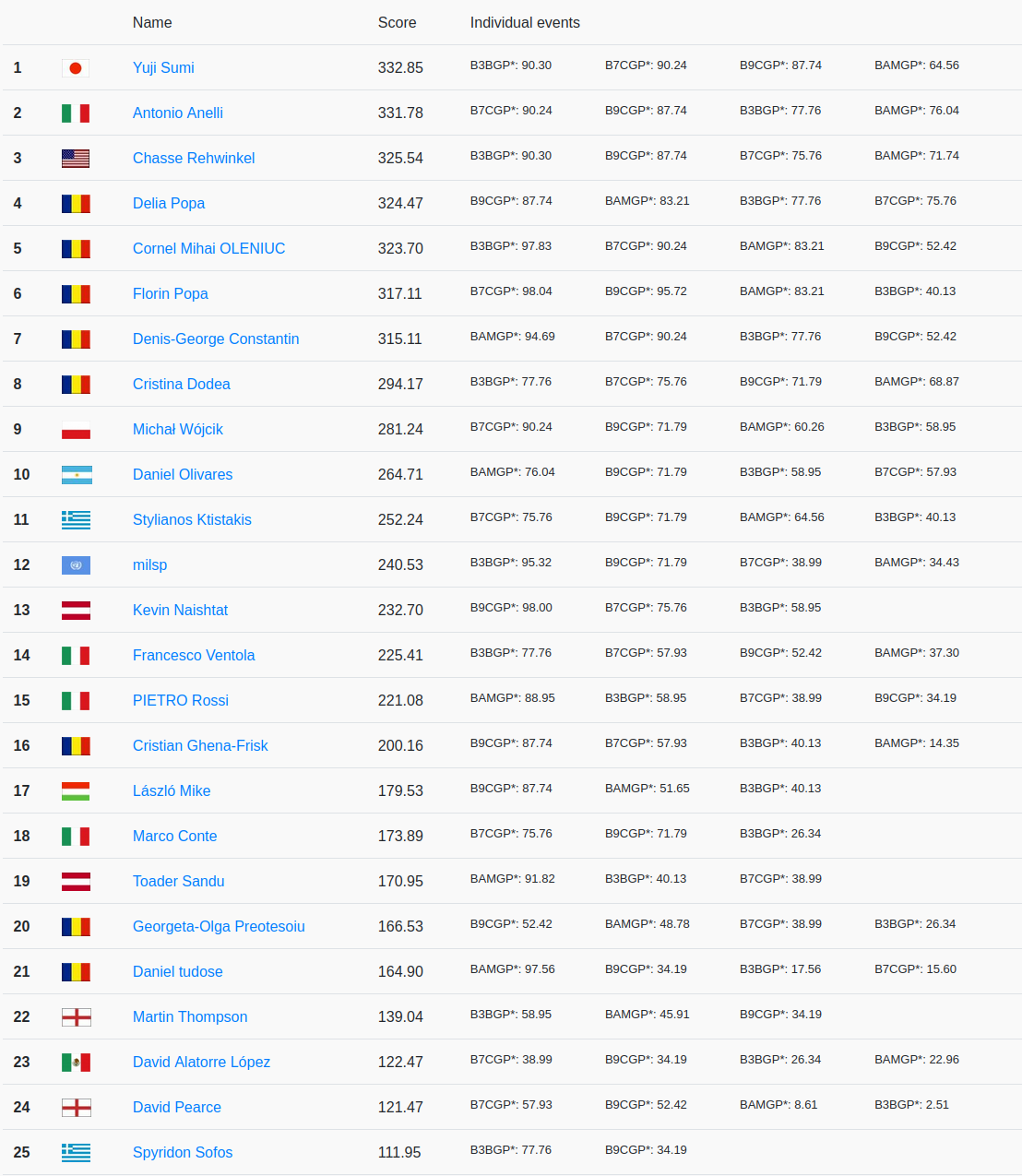The image size is (1022, 1176).
Task: Visit Denis-George Constantin's profile link
Action: click(216, 339)
